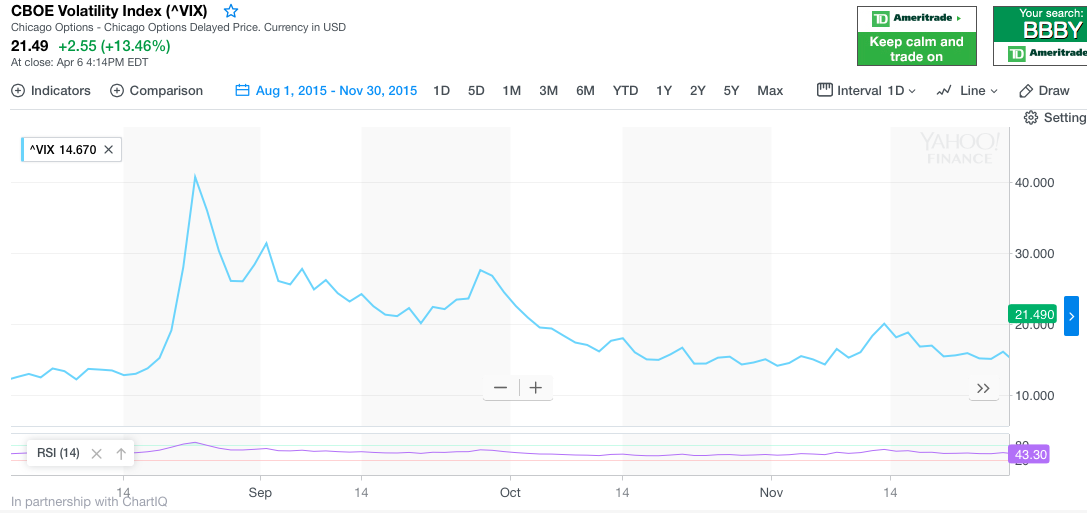The width and height of the screenshot is (1087, 513).
Task: Close the RSI (14) indicator panel
Action: click(97, 454)
